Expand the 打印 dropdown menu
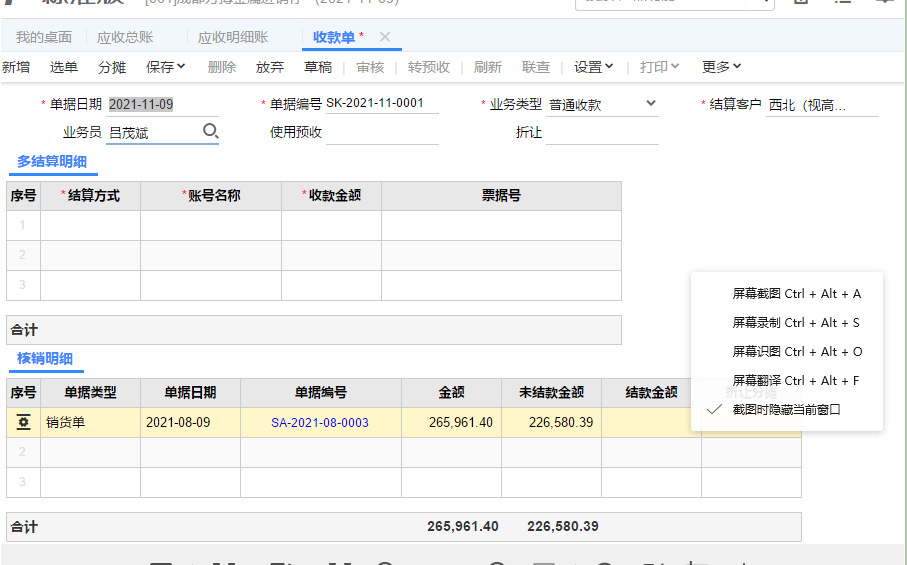 pos(659,67)
